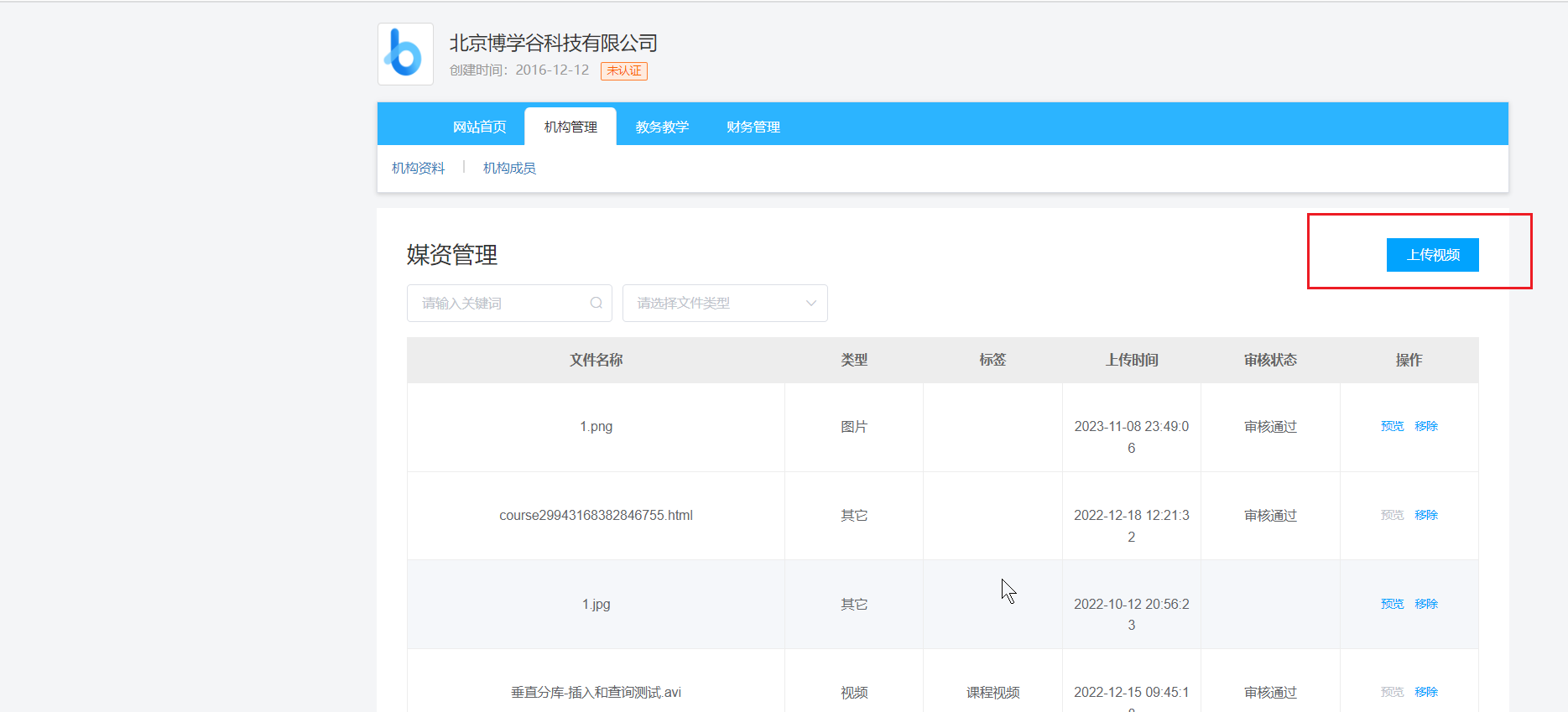Viewport: 1568px width, 712px height.
Task: Select the 1.png file name cell
Action: click(x=596, y=427)
